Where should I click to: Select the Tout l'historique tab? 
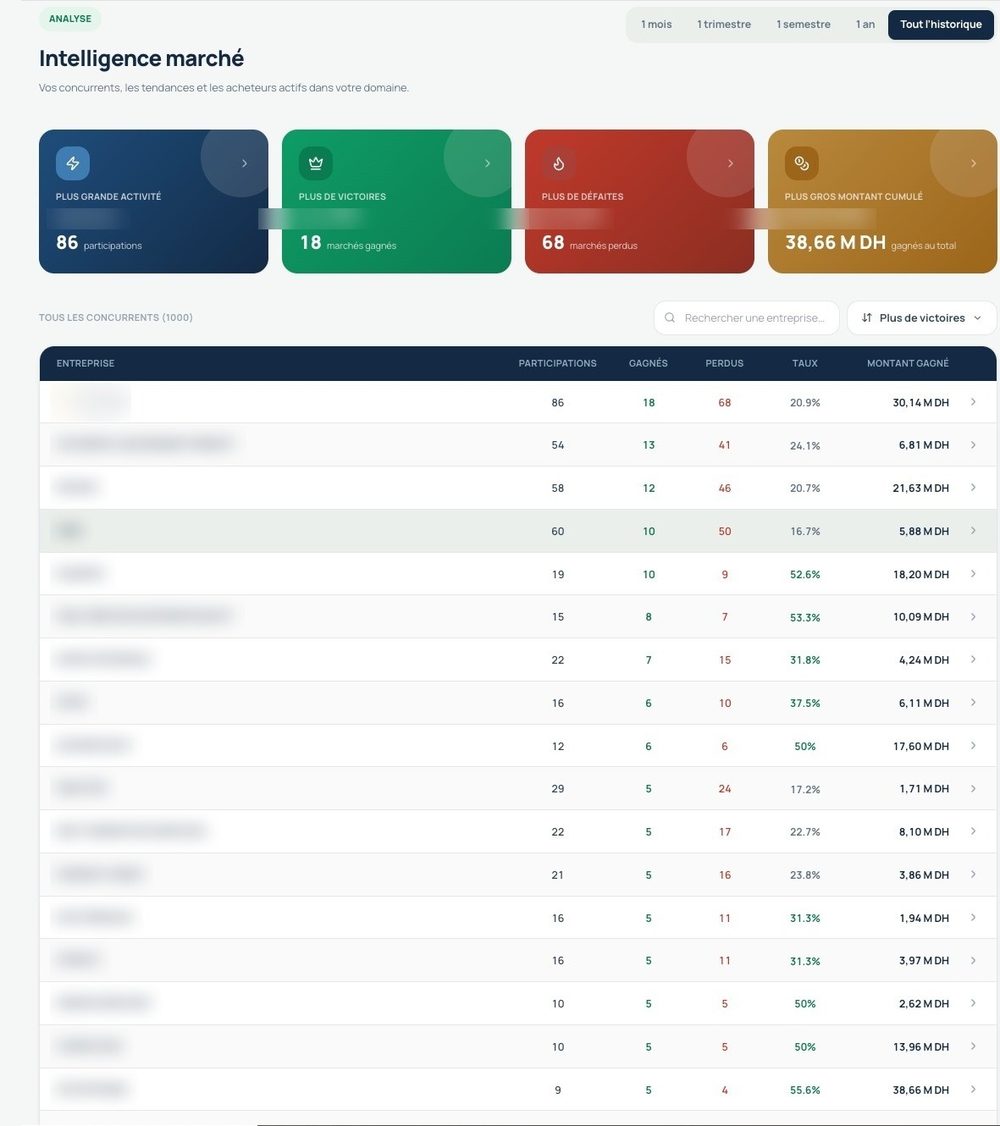941,24
